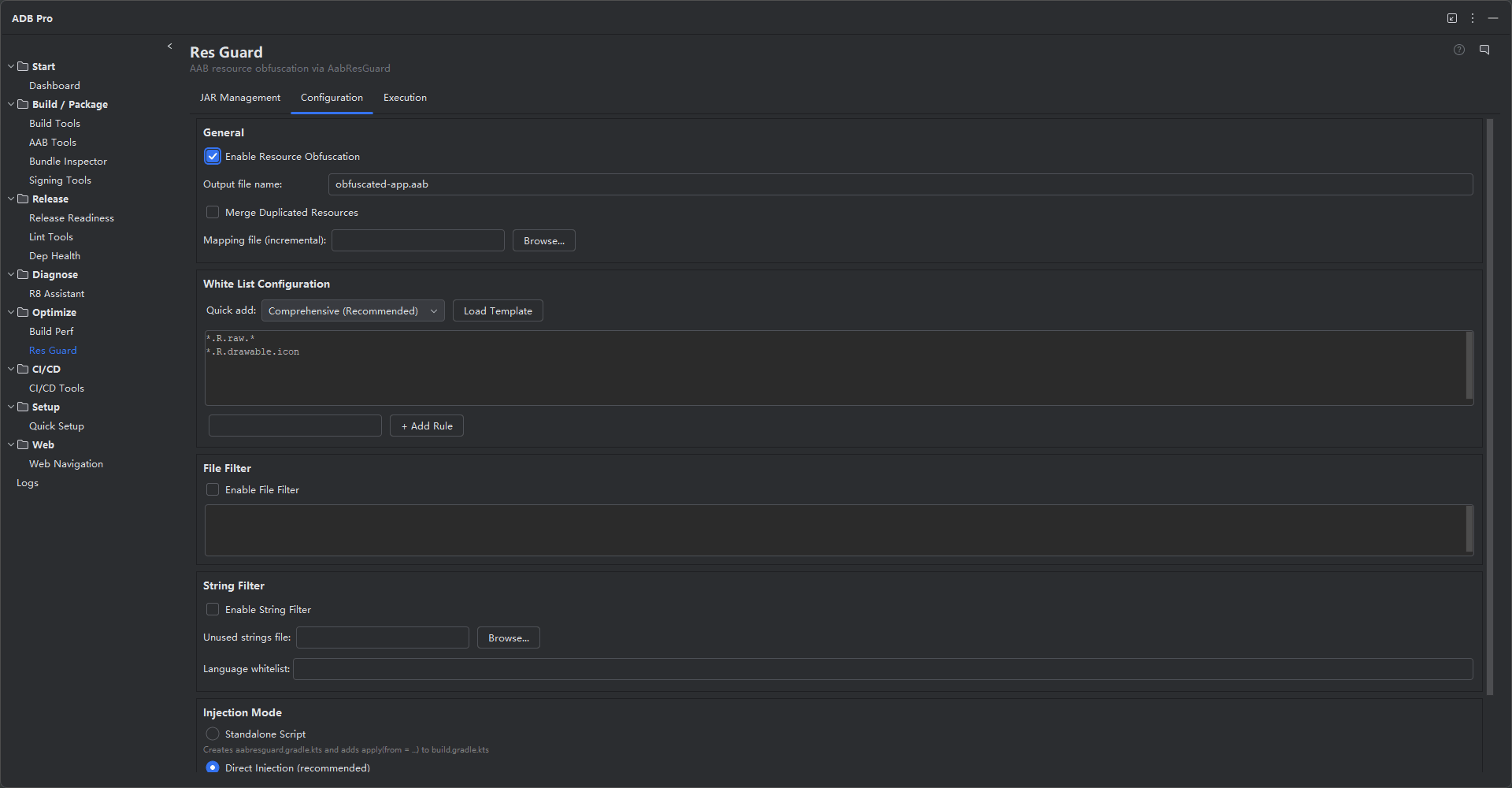Open R8 Assistant in the sidebar
The image size is (1512, 788).
click(x=57, y=293)
